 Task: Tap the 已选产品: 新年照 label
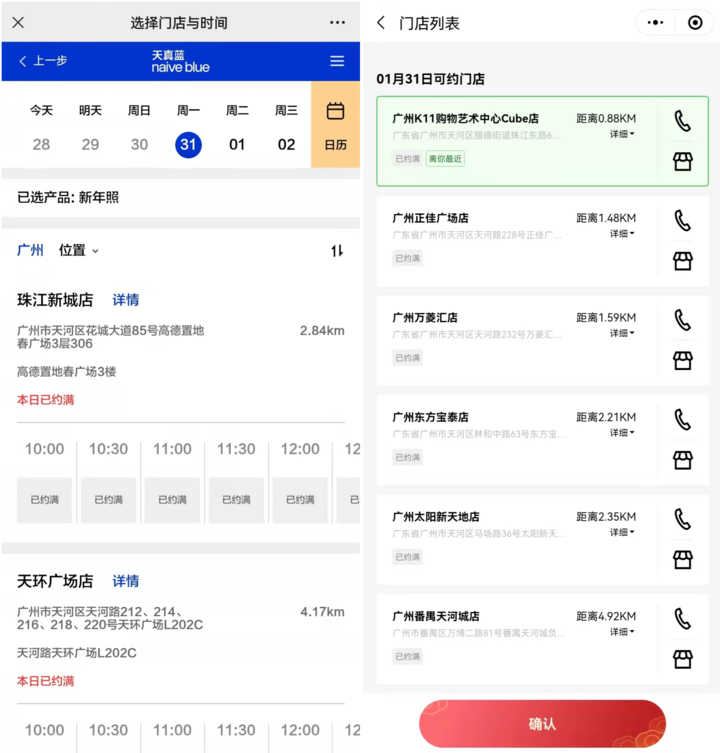tap(68, 197)
